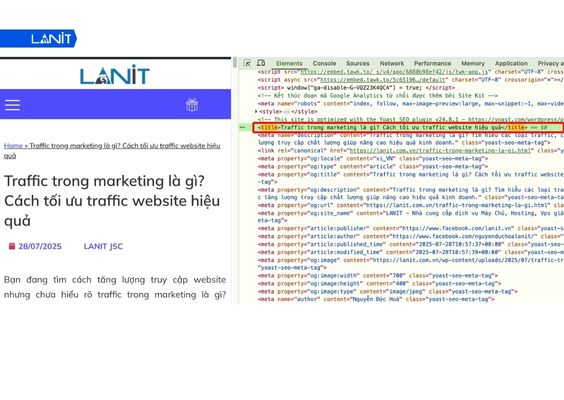Open the hamburger menu on the LANIT page
Screen dimensions: 564x400
tap(13, 105)
